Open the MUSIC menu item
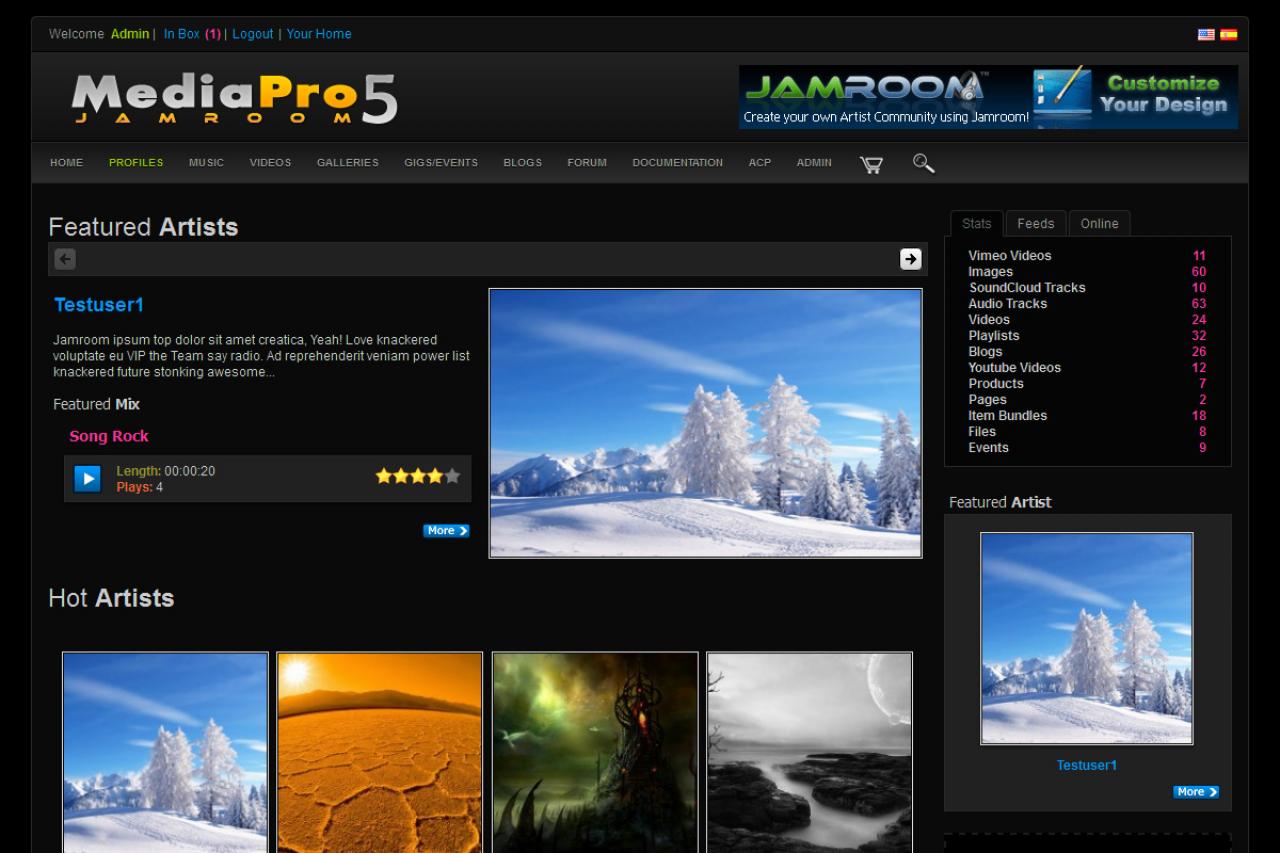Viewport: 1280px width, 853px height. (x=206, y=163)
